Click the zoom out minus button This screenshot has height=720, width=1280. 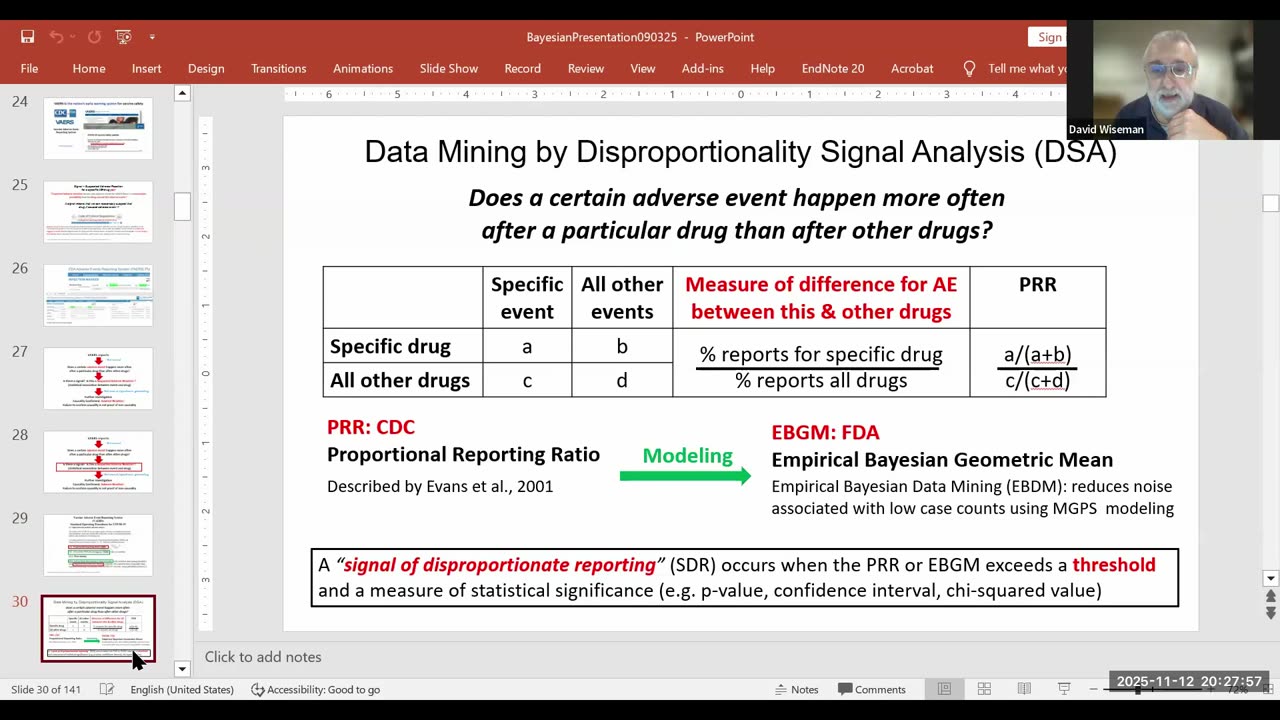[x=1094, y=689]
